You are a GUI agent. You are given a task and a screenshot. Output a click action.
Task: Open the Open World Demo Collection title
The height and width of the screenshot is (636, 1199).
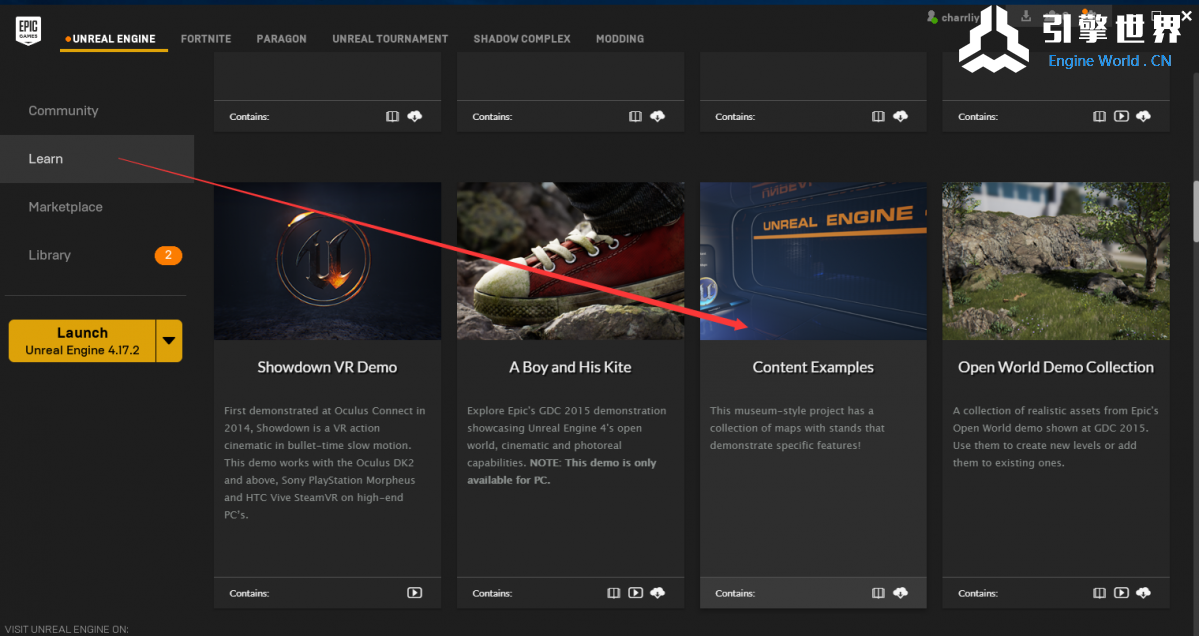1056,368
